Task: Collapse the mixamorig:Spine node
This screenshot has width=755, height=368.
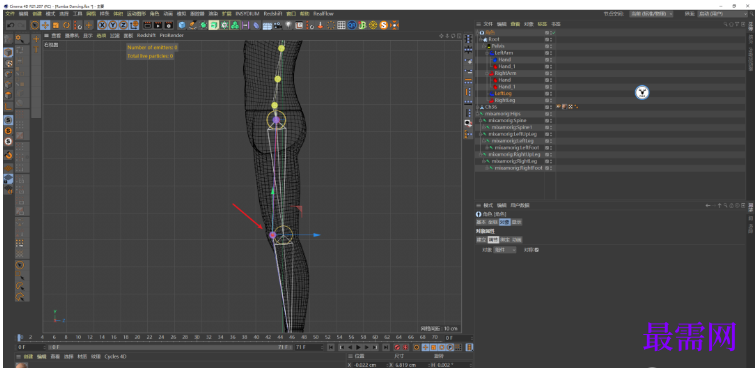Action: point(481,120)
